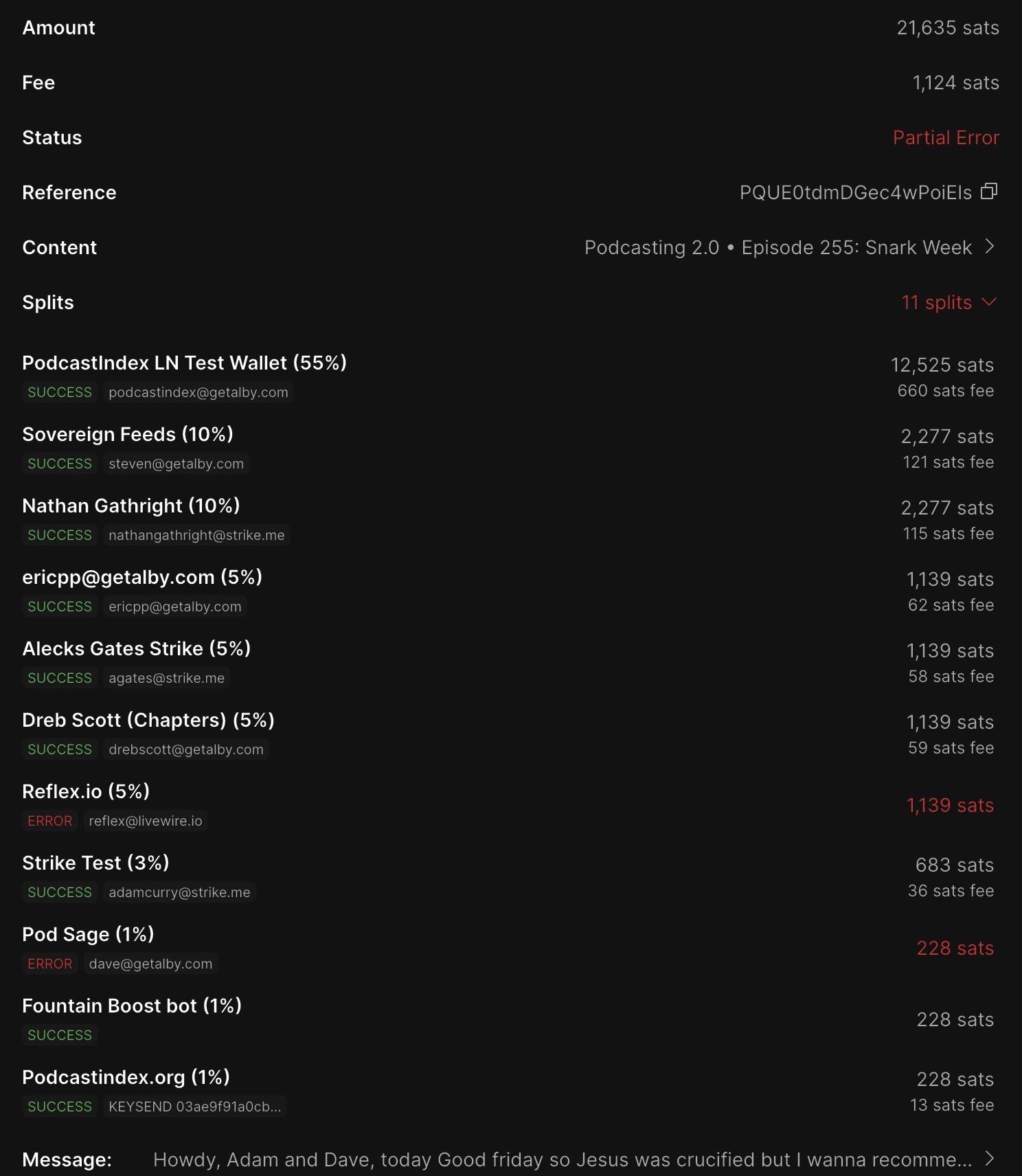Click ERROR badge under Reflex.io
This screenshot has height=1176, width=1022.
coord(50,821)
